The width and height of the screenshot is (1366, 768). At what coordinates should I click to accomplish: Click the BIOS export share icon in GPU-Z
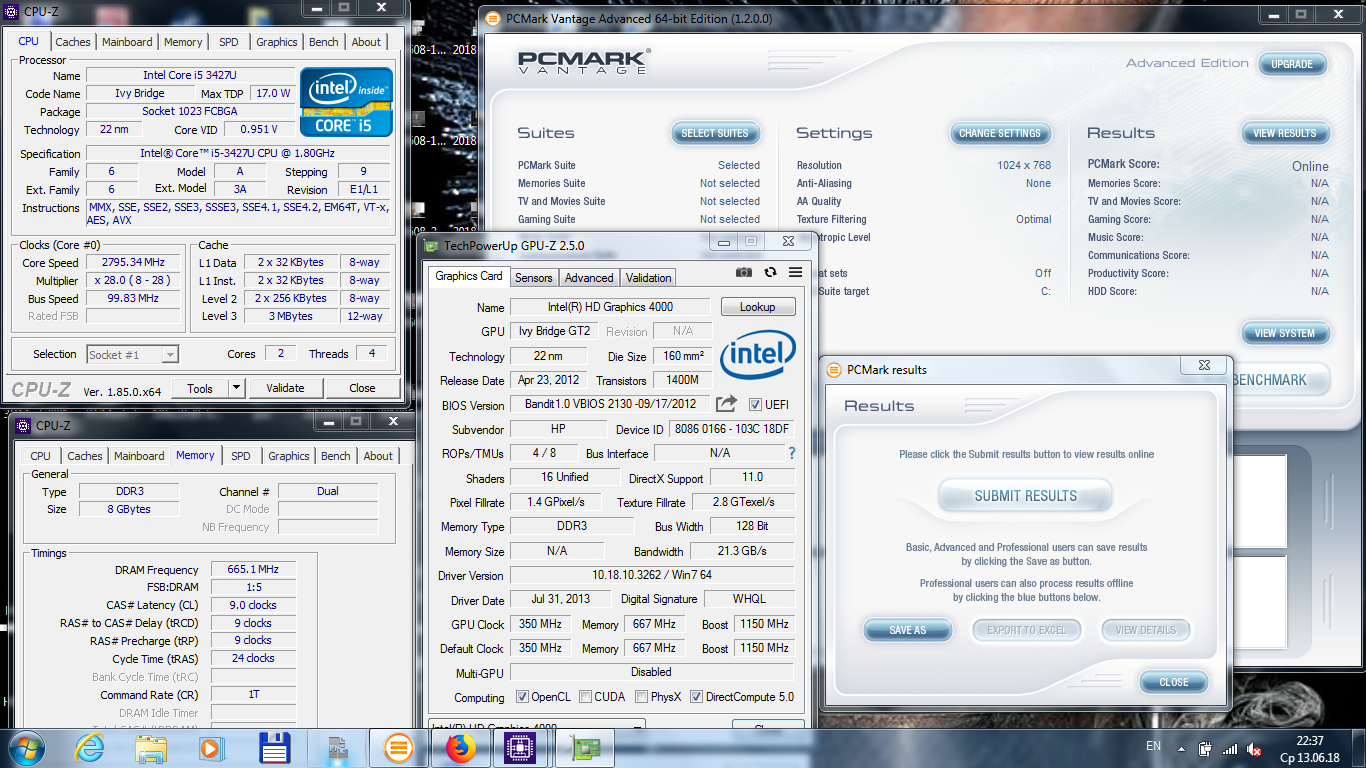point(726,404)
